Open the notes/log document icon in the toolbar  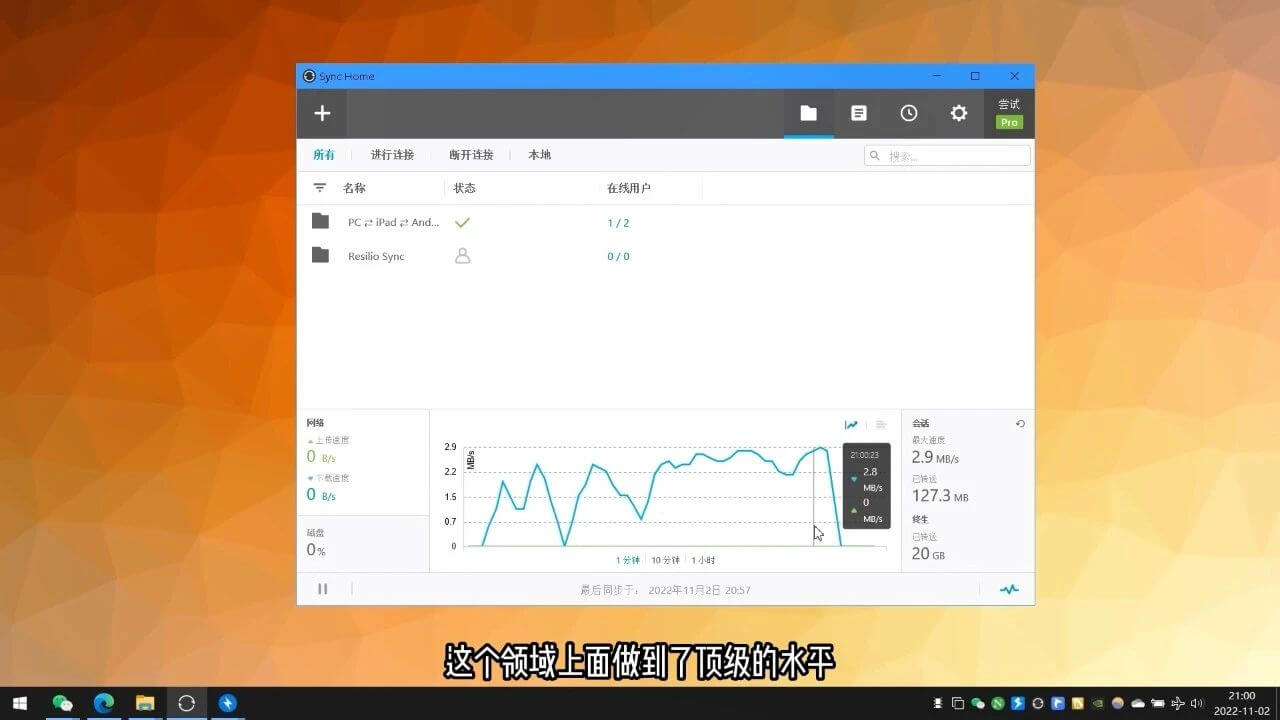(x=858, y=114)
